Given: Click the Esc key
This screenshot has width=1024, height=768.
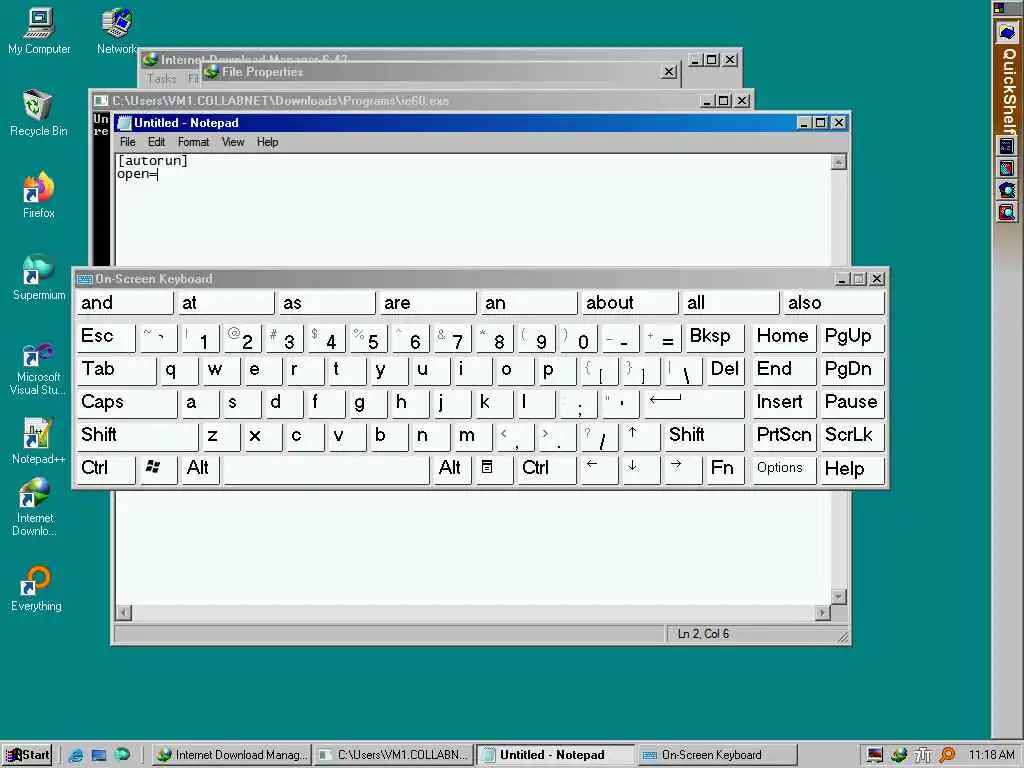Looking at the screenshot, I should (x=105, y=336).
